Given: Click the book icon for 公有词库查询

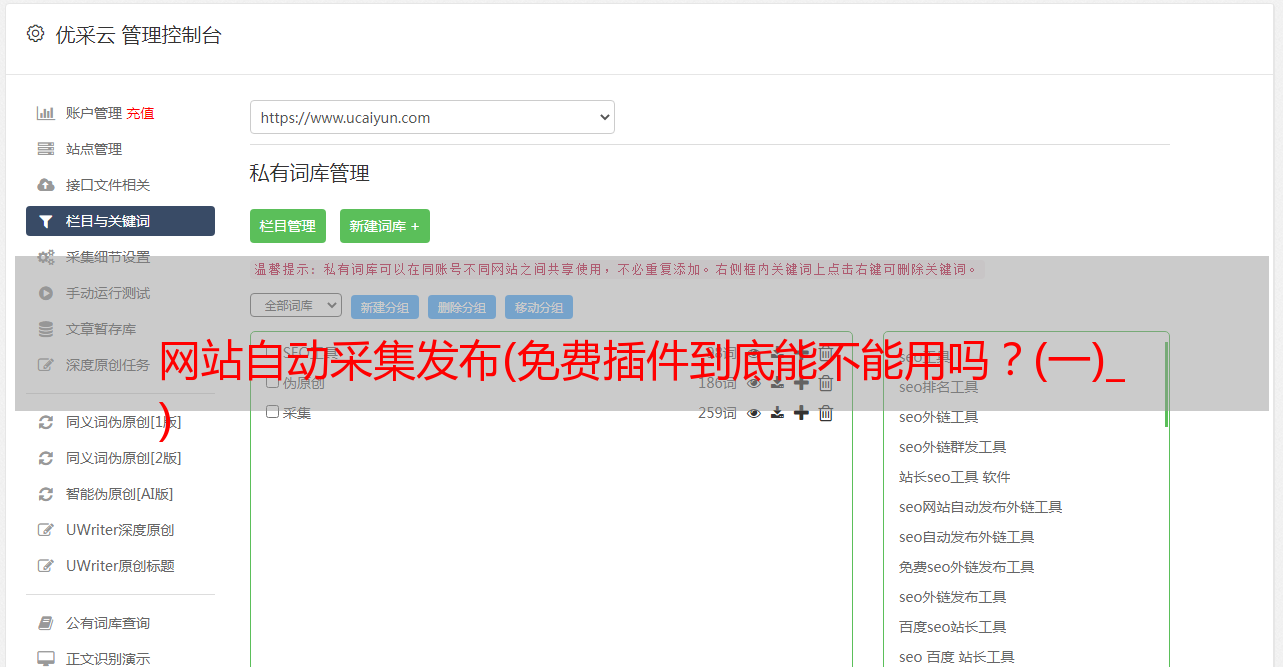Looking at the screenshot, I should (x=45, y=623).
